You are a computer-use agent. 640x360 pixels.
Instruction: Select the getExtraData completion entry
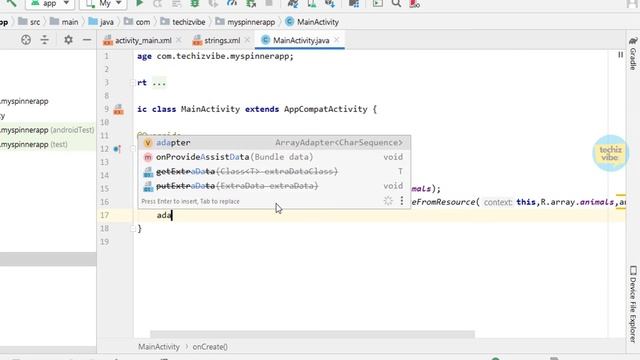click(x=274, y=171)
